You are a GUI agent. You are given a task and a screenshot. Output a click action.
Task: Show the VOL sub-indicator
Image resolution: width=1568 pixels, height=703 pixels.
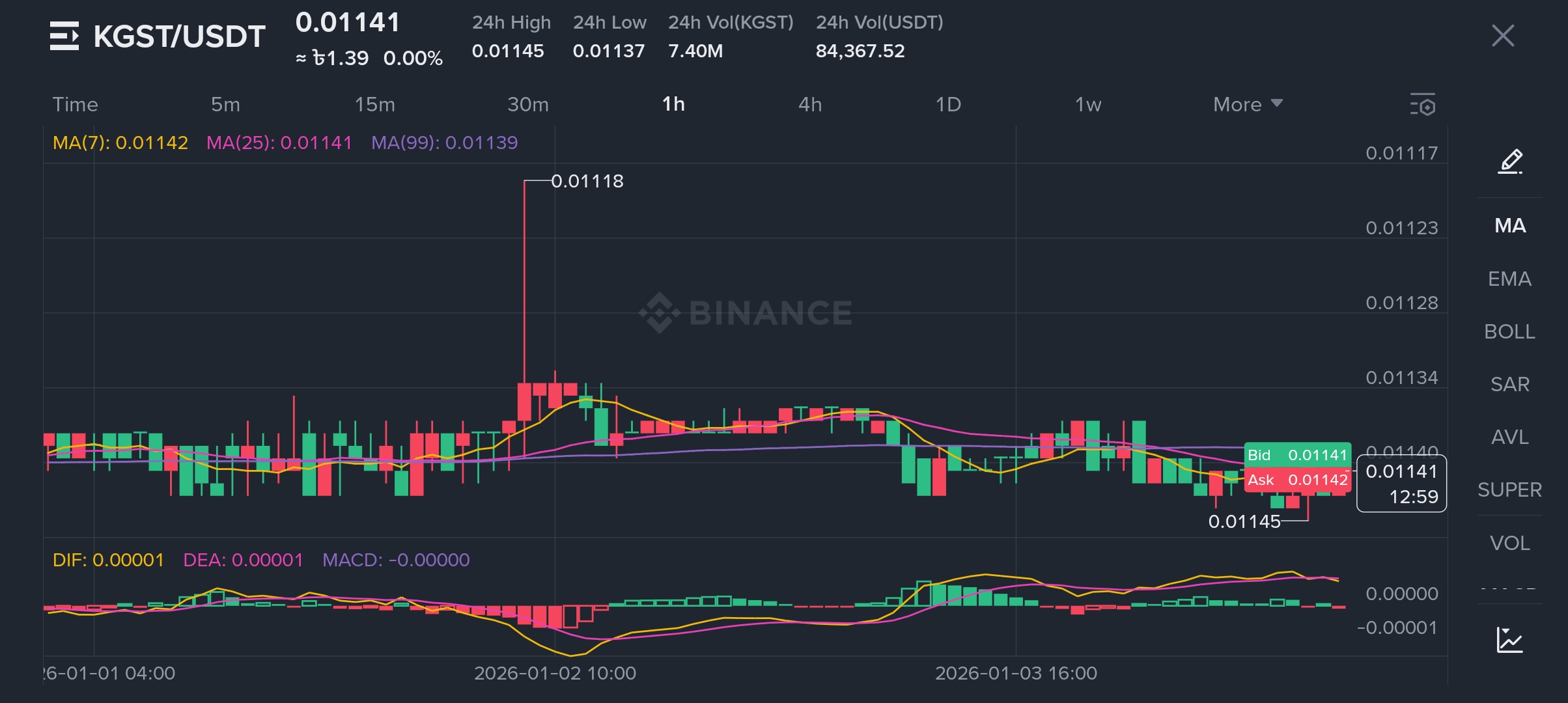click(x=1509, y=543)
